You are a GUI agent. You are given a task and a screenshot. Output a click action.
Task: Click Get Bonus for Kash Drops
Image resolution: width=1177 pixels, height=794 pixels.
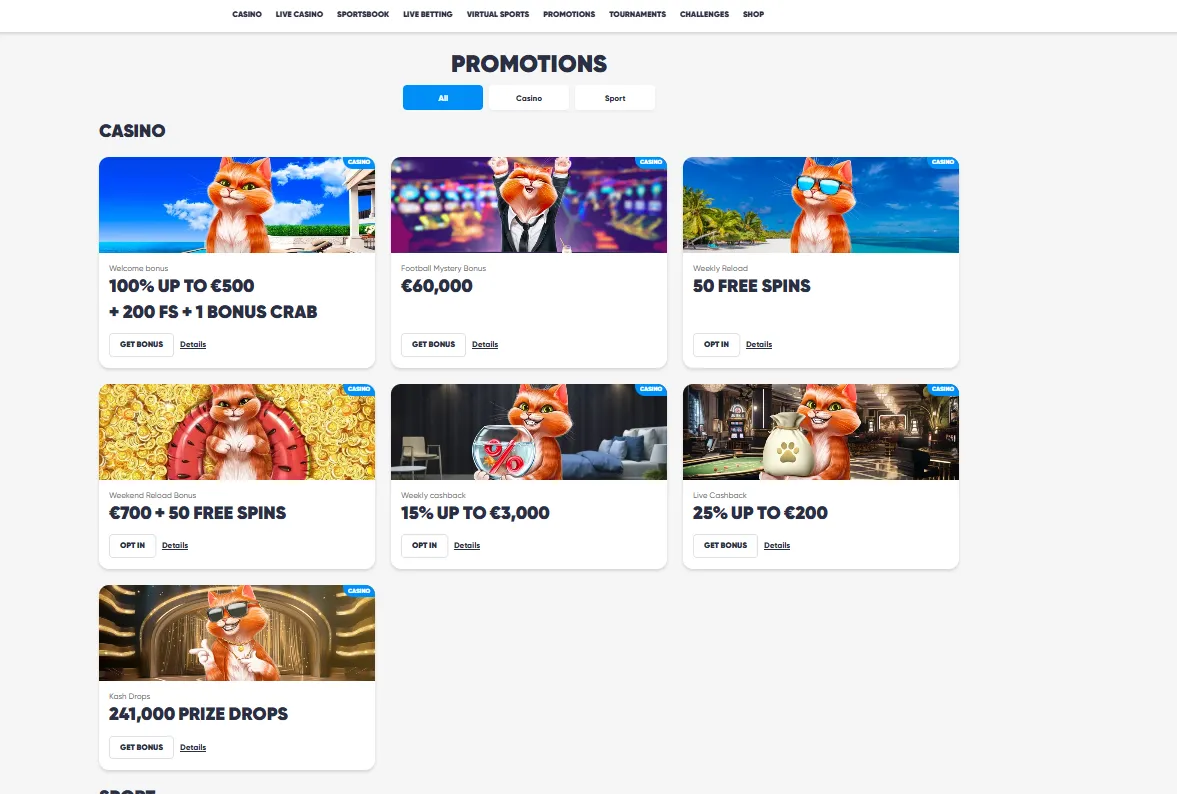click(141, 747)
